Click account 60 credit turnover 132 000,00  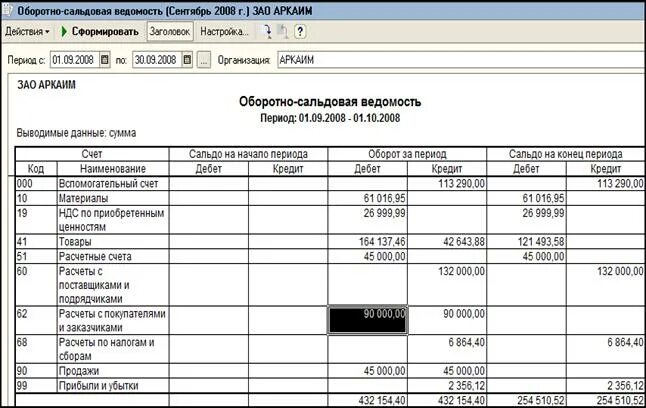click(x=447, y=285)
